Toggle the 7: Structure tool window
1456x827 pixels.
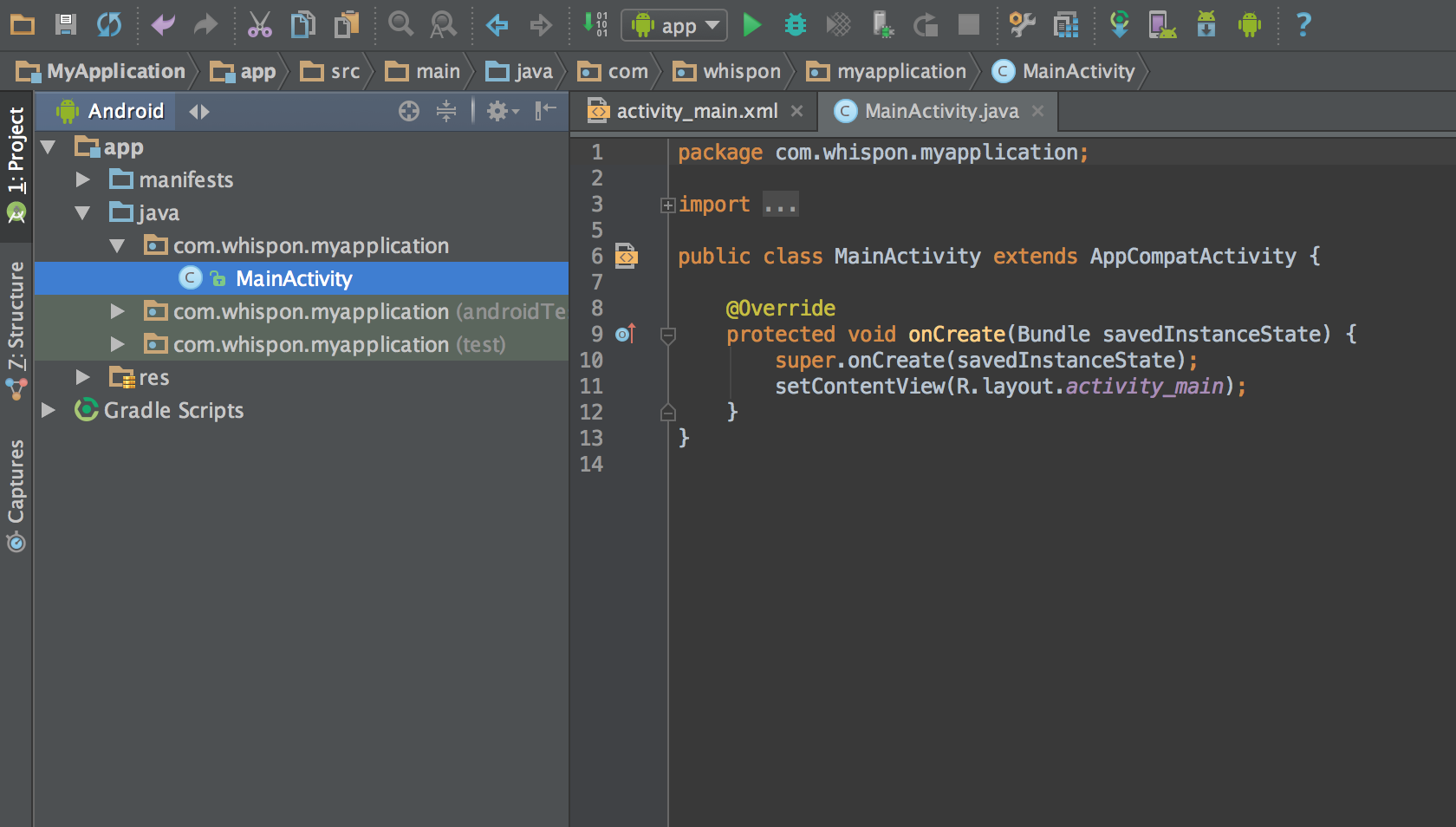point(16,330)
